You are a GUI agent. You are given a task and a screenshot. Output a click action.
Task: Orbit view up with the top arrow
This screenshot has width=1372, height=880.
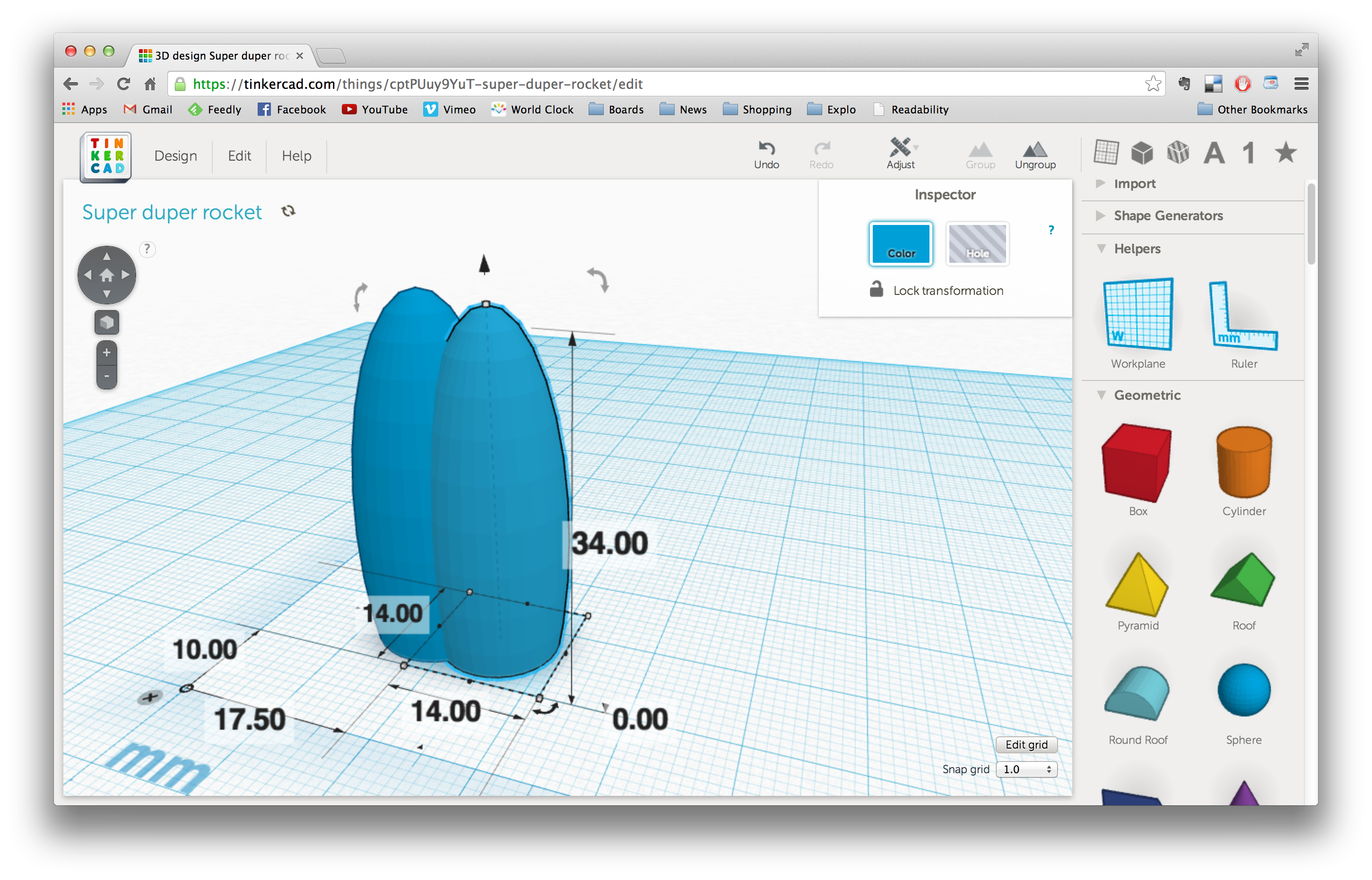click(x=106, y=257)
